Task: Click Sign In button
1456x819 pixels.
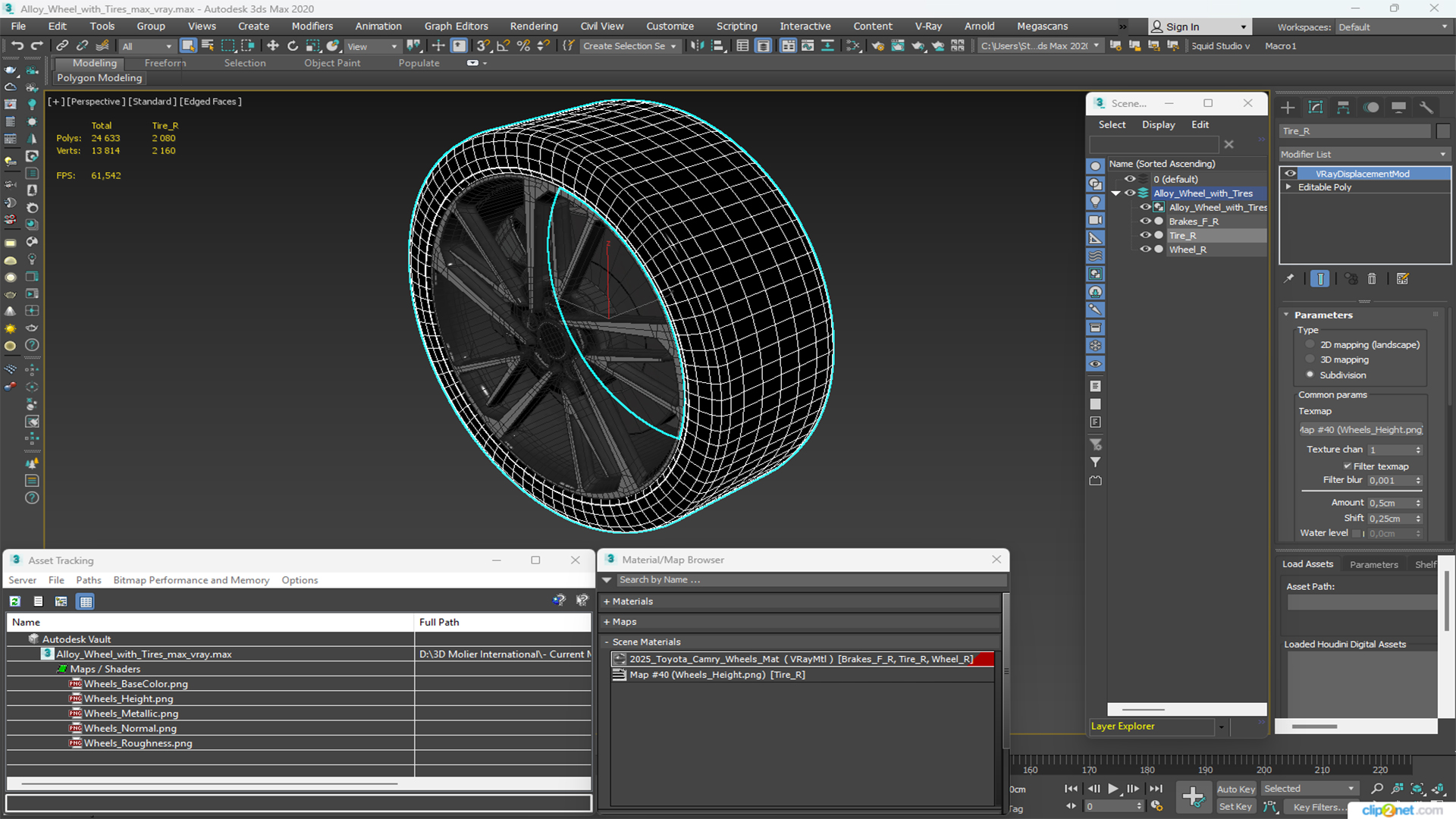Action: 1200,27
